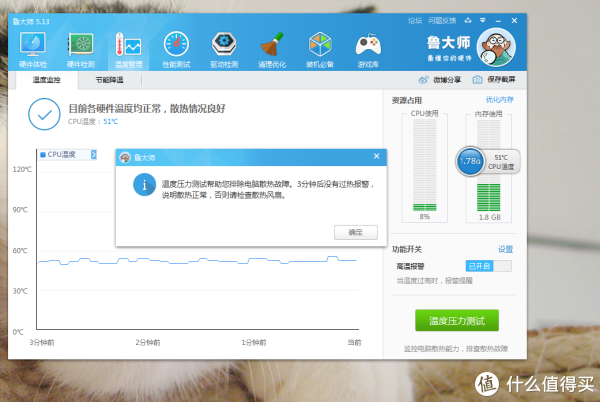Open the 清理优化 cleanup broom icon
The height and width of the screenshot is (402, 600).
(x=272, y=50)
